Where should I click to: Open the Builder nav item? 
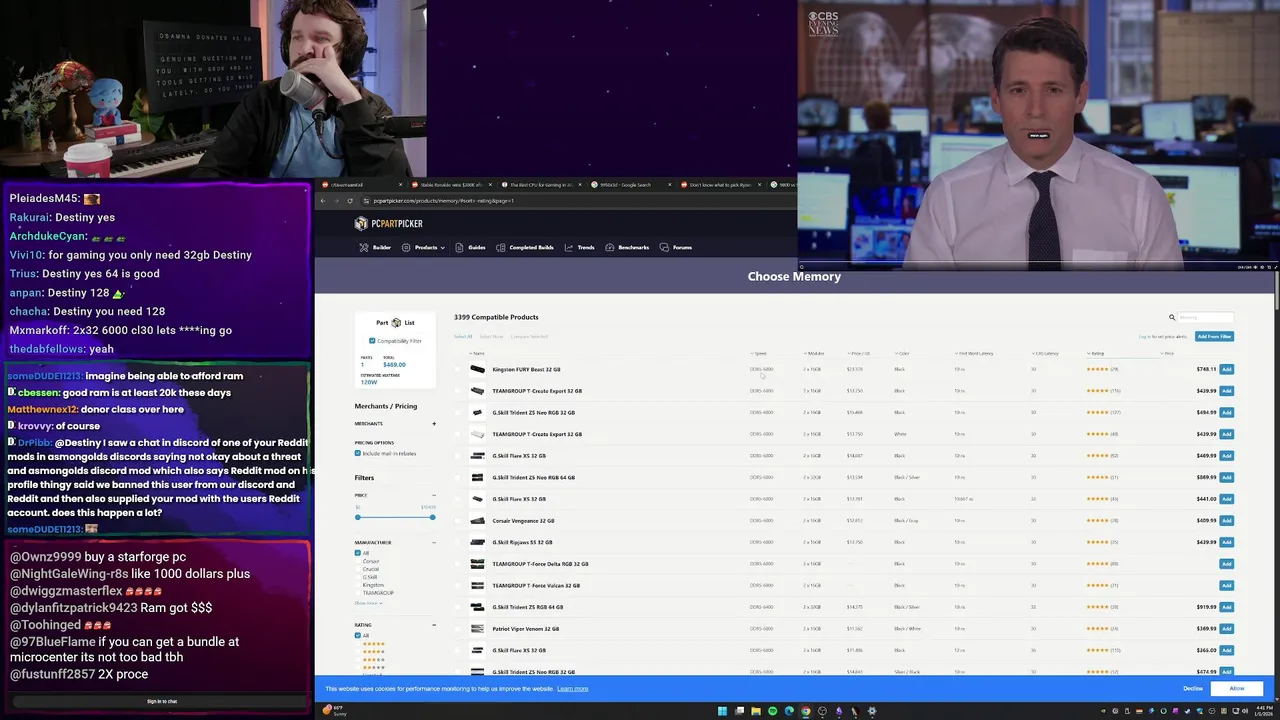(375, 248)
